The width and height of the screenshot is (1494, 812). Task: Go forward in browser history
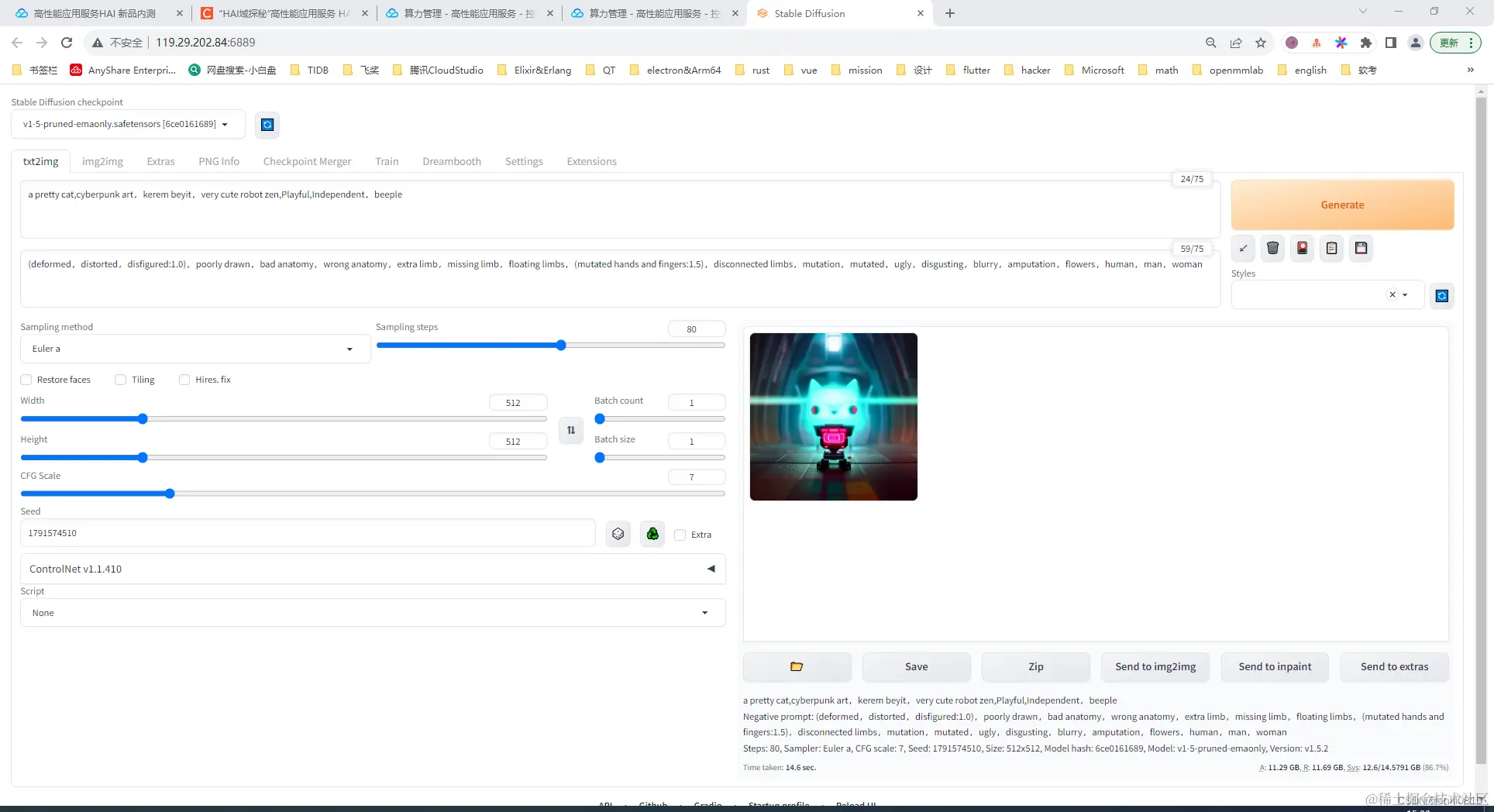click(x=42, y=43)
